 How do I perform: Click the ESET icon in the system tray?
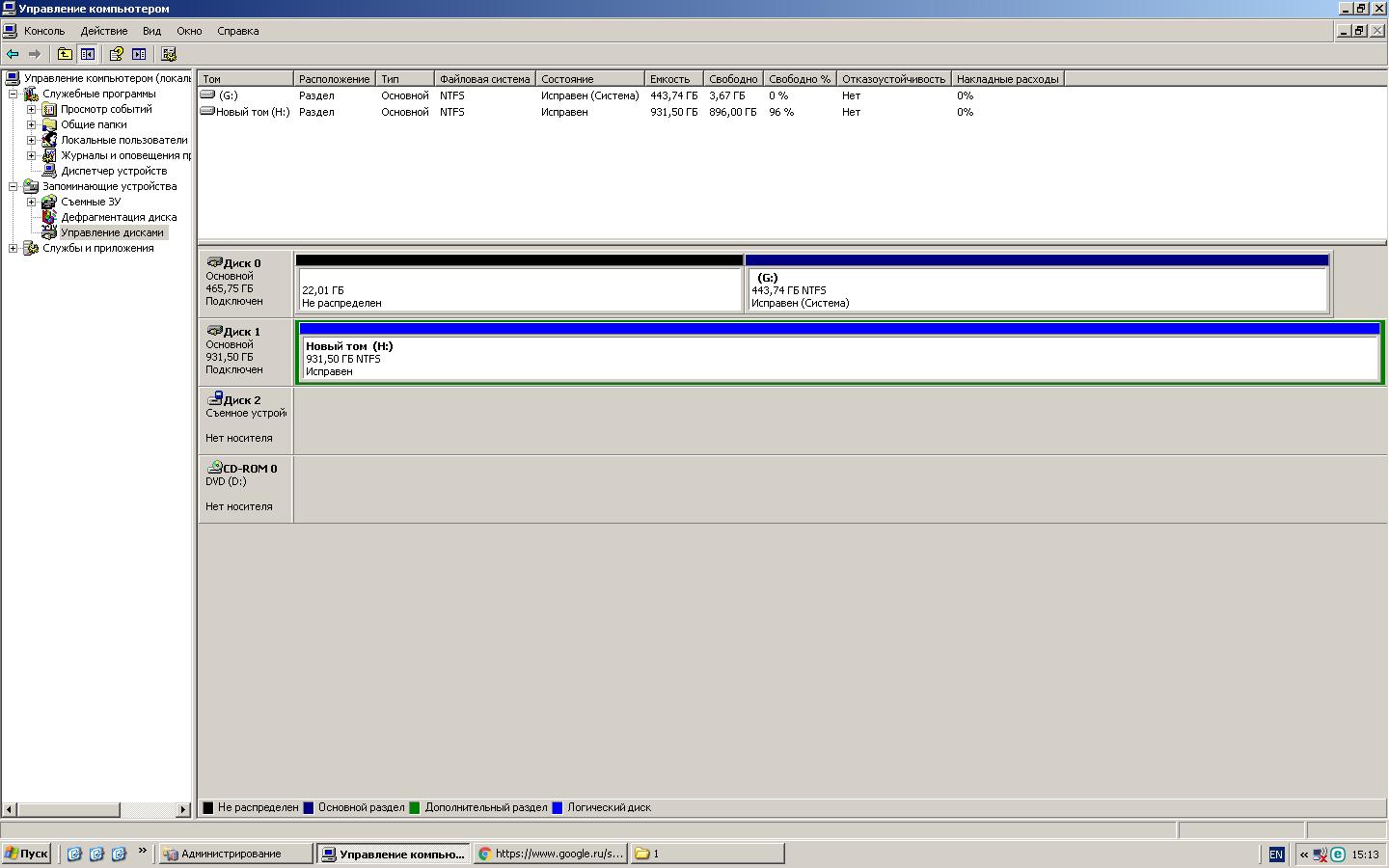[x=1338, y=854]
